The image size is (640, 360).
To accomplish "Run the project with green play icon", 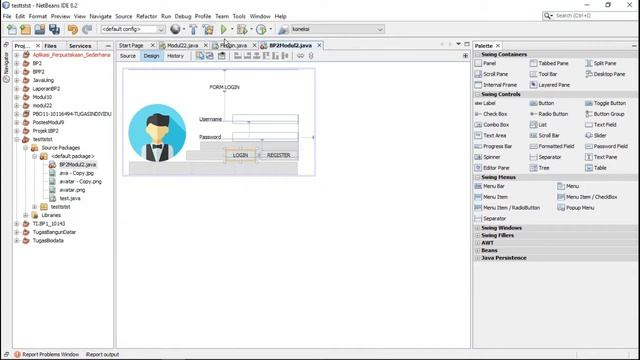I will 224,29.
